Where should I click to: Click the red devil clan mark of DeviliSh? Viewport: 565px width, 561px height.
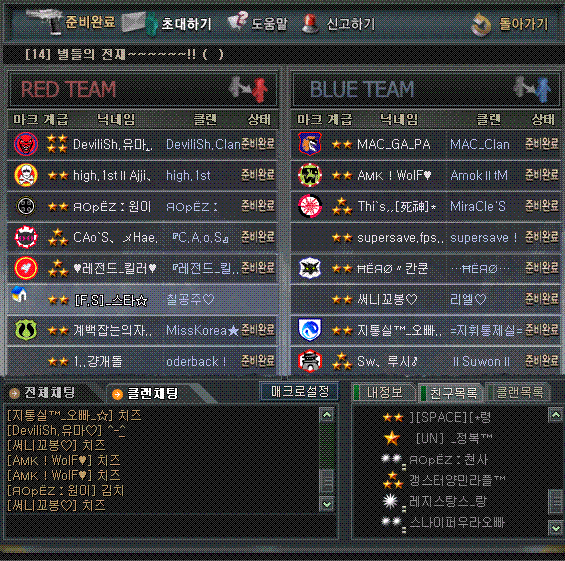coord(26,144)
